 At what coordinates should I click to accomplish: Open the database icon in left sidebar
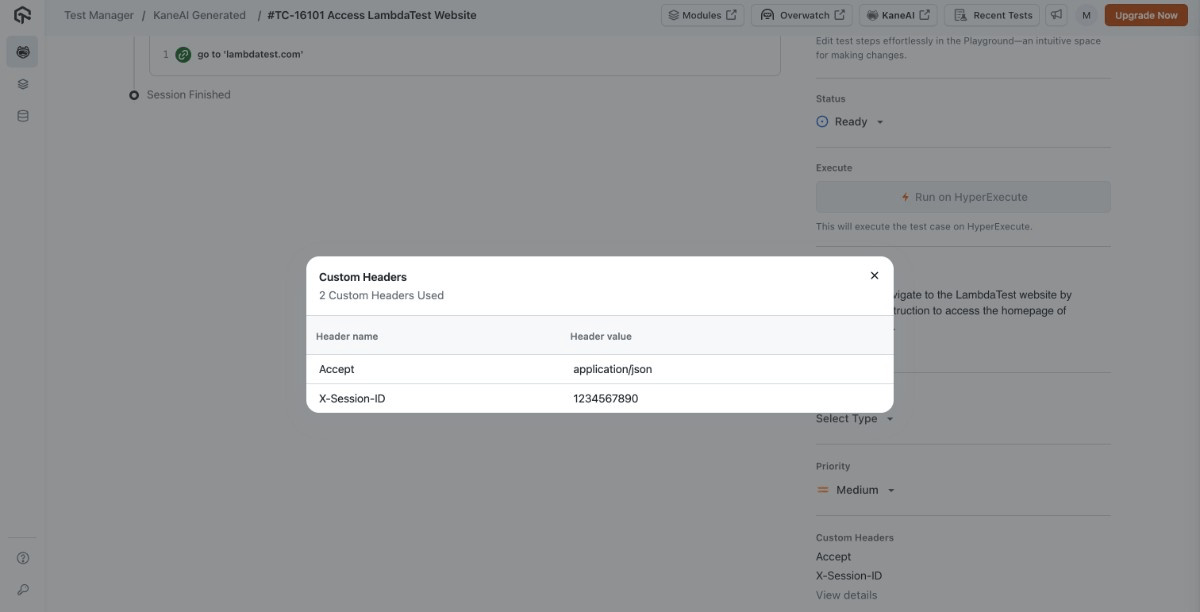(22, 114)
